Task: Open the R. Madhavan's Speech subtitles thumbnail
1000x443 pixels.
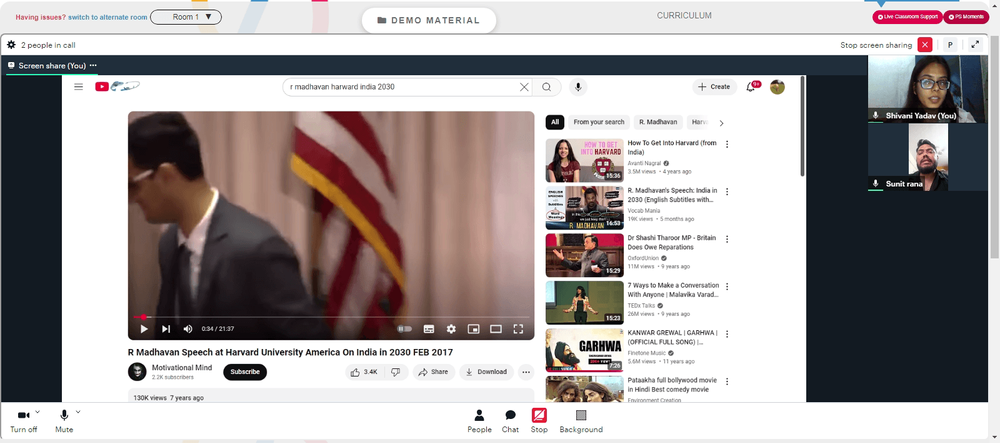Action: point(585,208)
